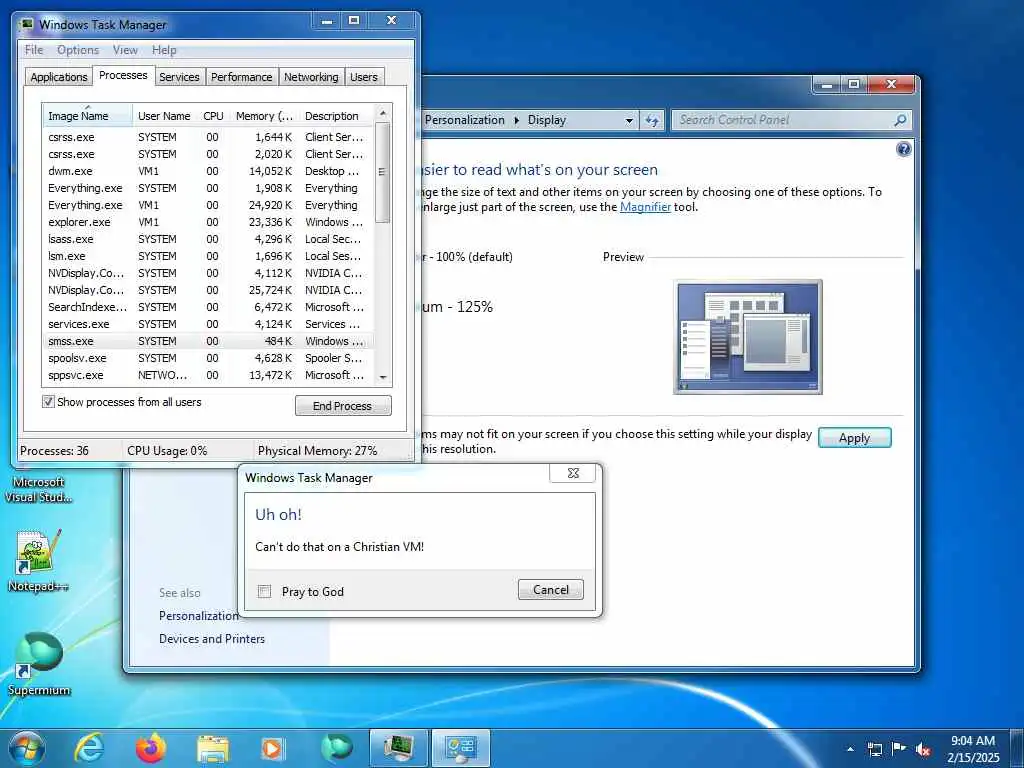1024x768 pixels.
Task: Click the display scaling preview thumbnail
Action: click(x=748, y=337)
